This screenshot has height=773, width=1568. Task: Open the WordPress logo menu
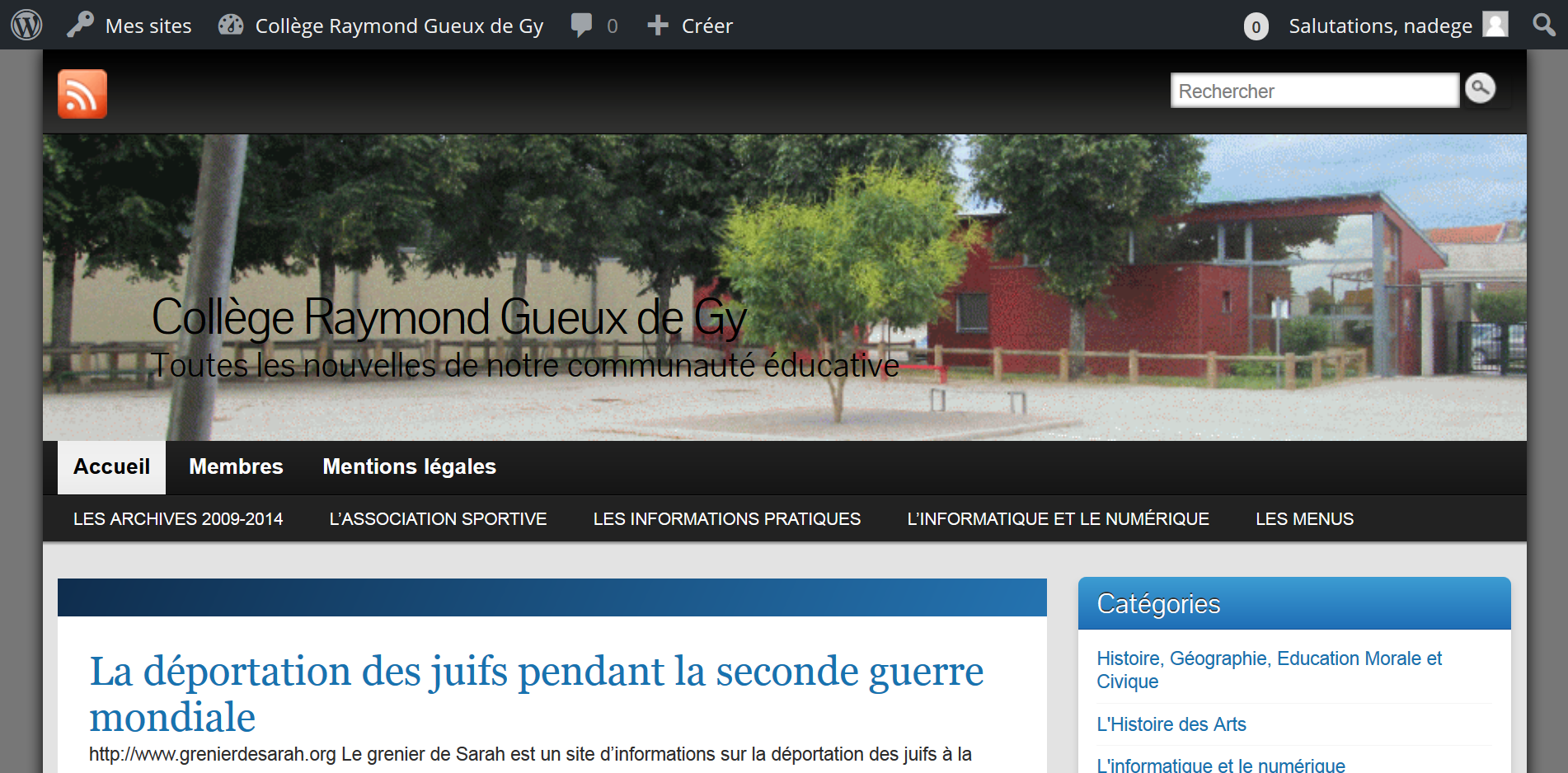26,25
